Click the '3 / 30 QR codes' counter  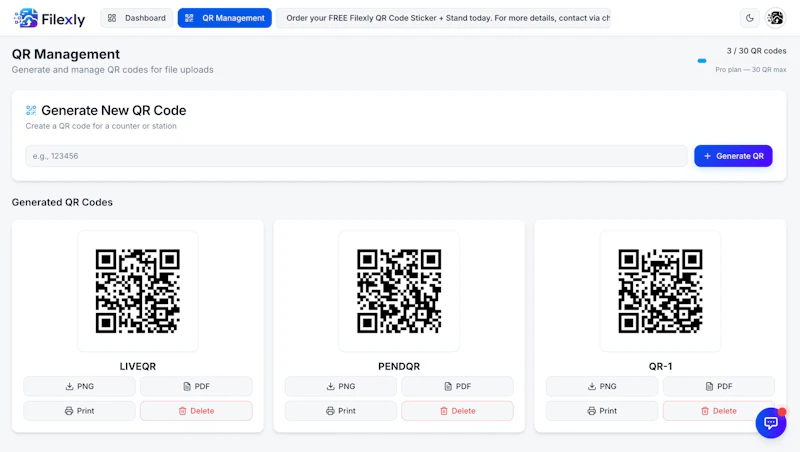[x=757, y=51]
